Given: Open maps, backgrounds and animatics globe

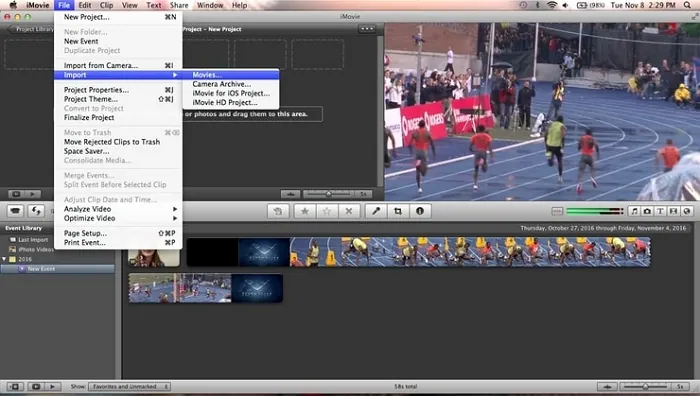Looking at the screenshot, I should pyautogui.click(x=687, y=211).
